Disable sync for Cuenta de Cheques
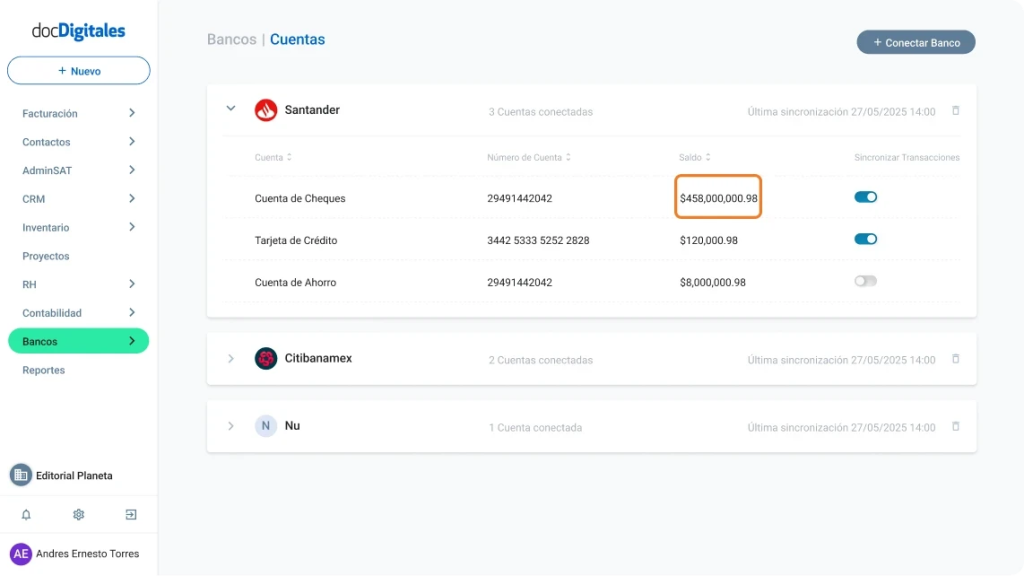Viewport: 1024px width, 576px height. pos(865,197)
